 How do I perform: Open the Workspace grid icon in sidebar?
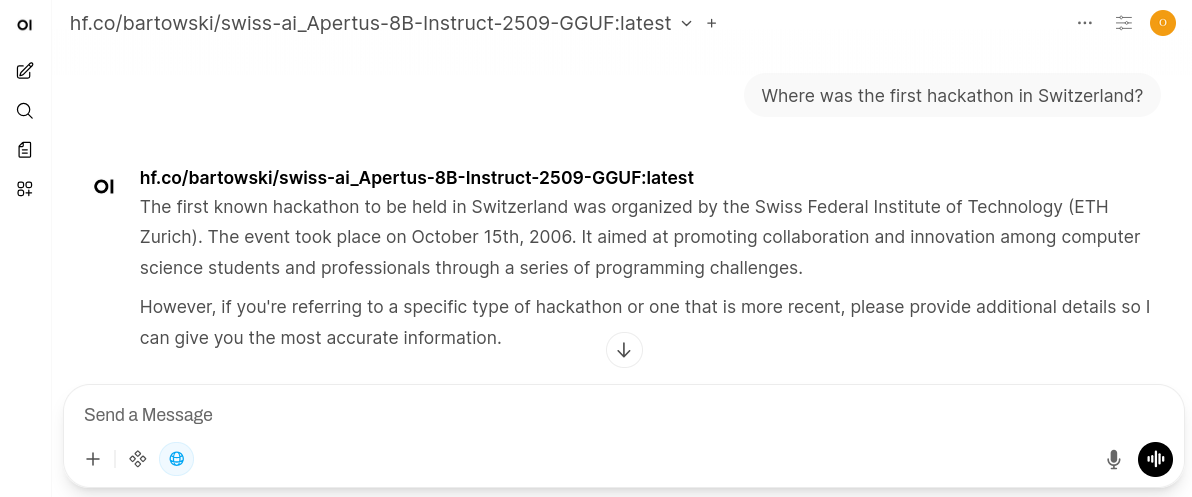25,189
